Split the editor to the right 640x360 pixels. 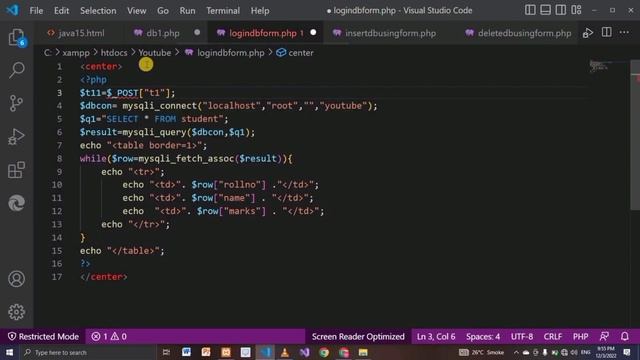(x=607, y=32)
